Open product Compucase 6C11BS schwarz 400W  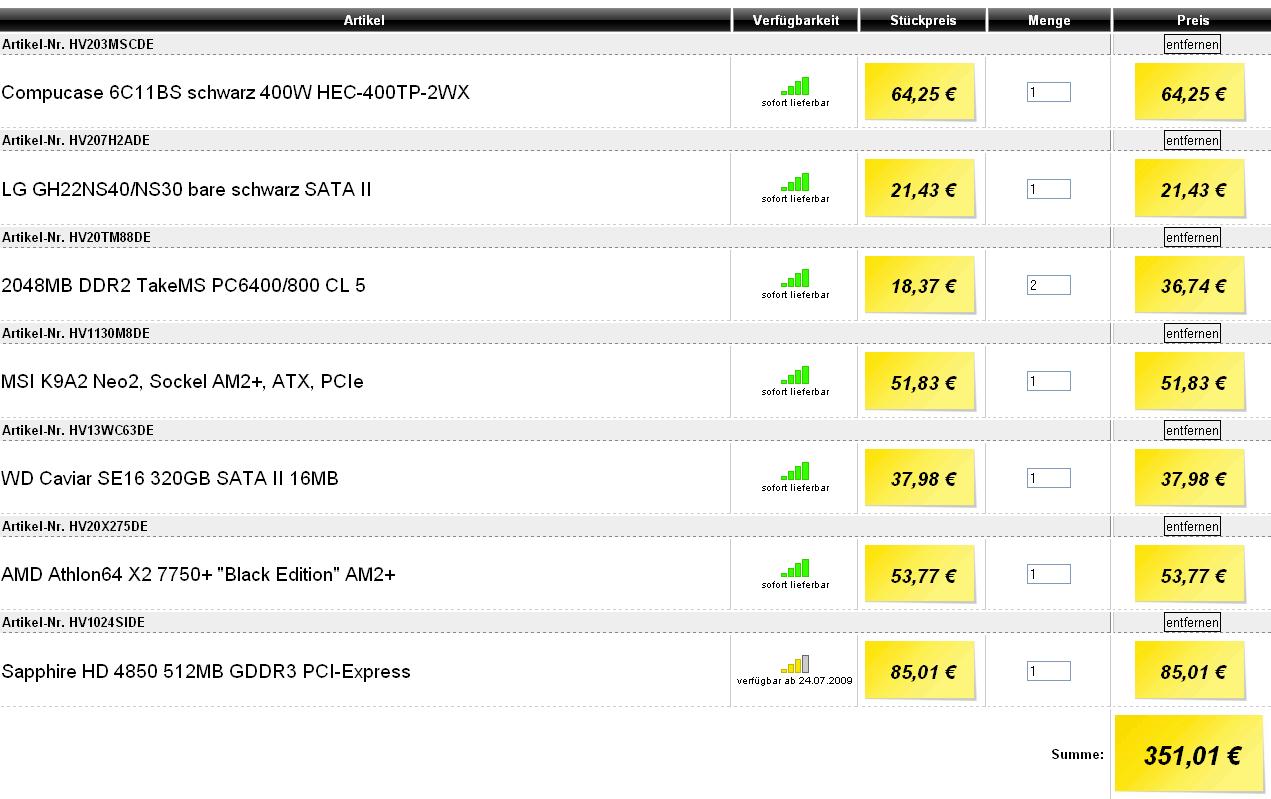(x=236, y=93)
